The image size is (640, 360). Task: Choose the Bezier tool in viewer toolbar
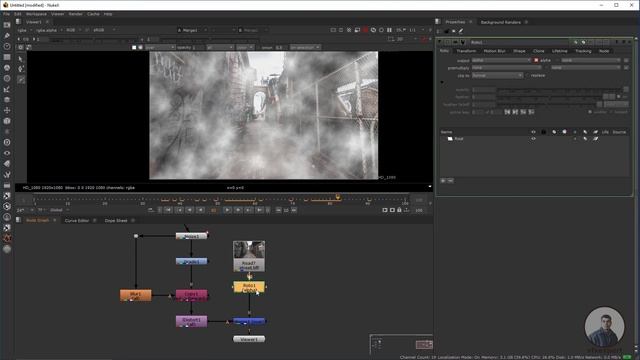point(21,80)
